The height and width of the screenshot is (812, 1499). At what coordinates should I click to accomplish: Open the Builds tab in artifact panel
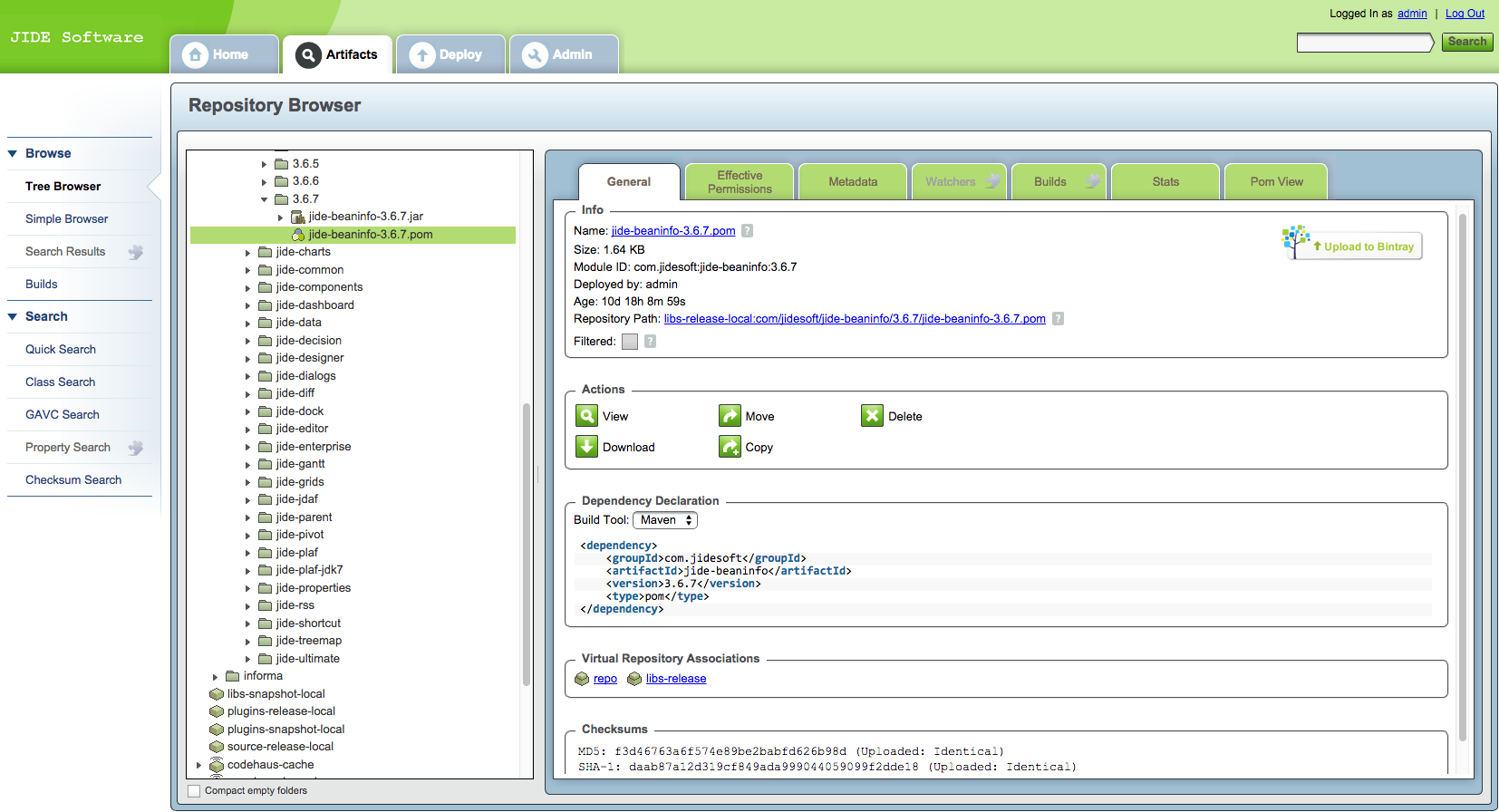pyautogui.click(x=1059, y=182)
